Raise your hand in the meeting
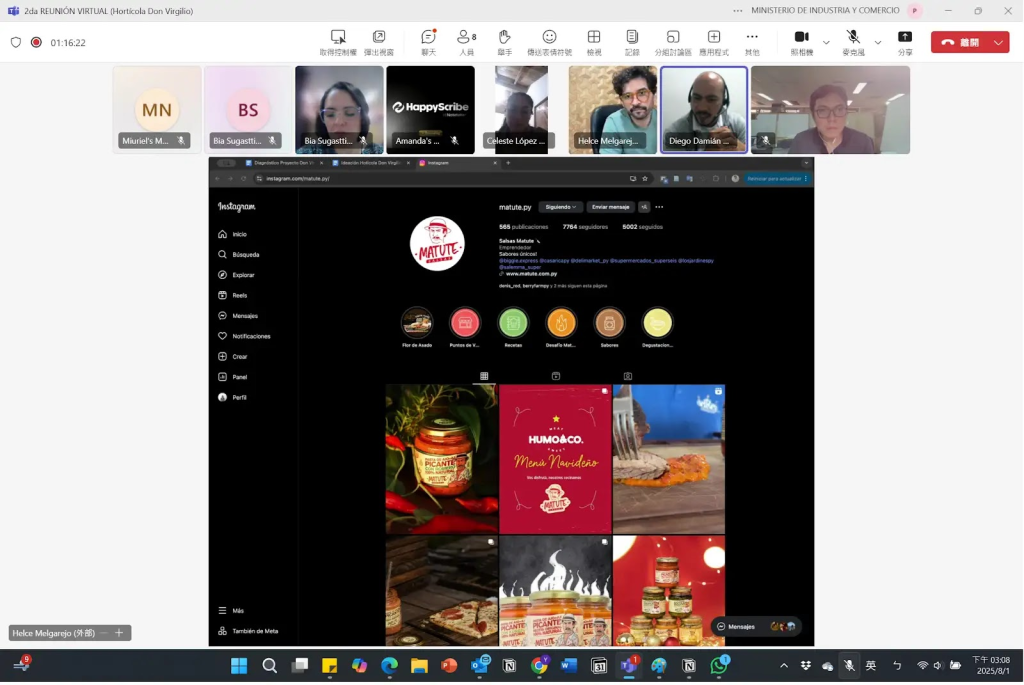The height and width of the screenshot is (685, 1024). point(505,42)
